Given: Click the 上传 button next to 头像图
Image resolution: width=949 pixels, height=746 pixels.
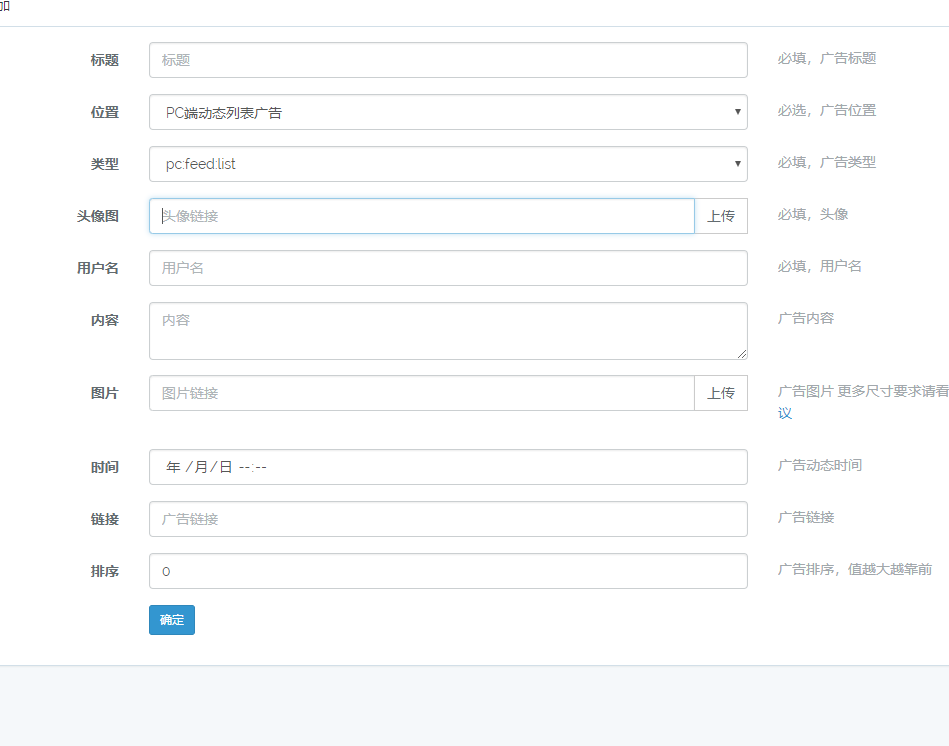Looking at the screenshot, I should [721, 215].
